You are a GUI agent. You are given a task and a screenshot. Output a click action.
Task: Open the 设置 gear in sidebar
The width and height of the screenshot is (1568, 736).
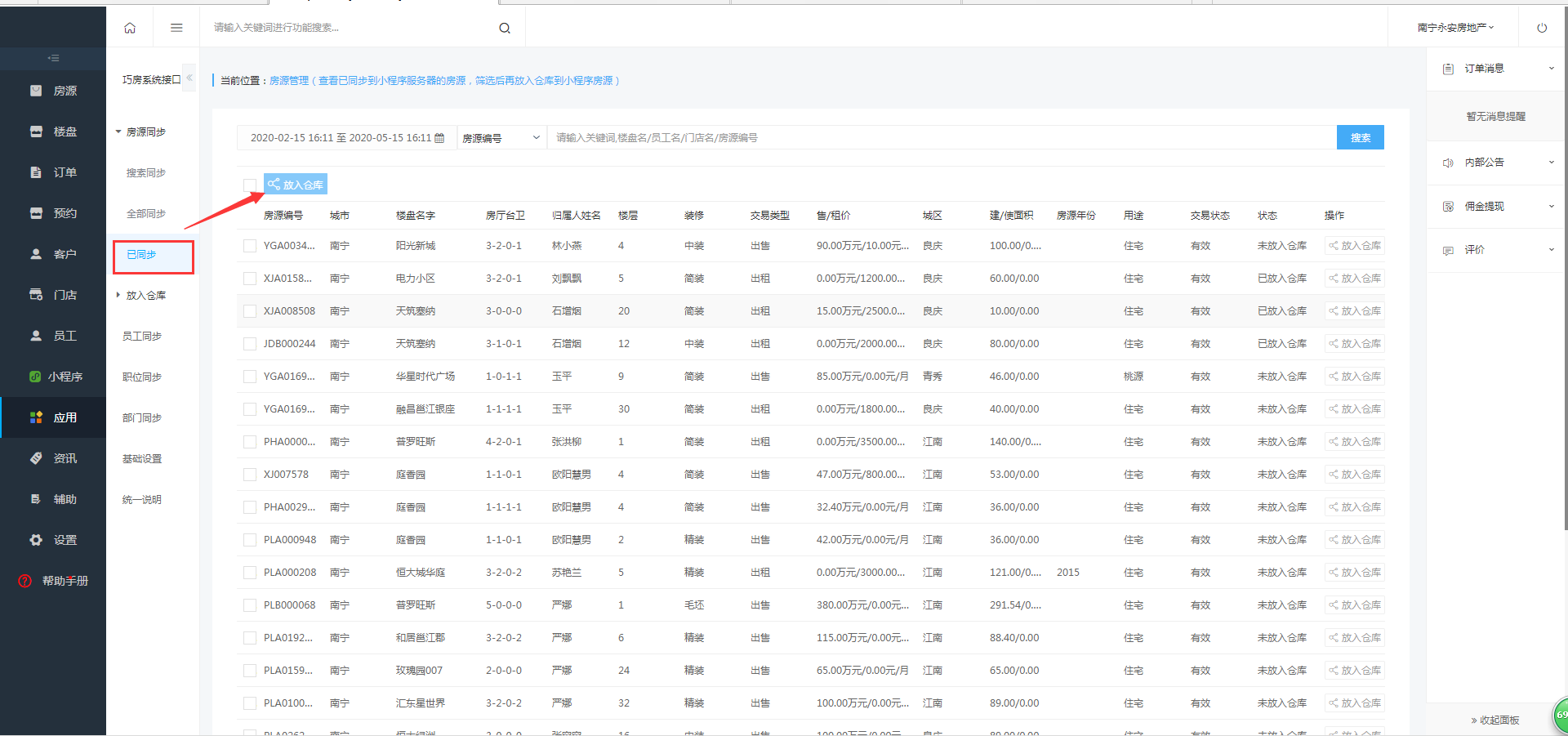36,540
